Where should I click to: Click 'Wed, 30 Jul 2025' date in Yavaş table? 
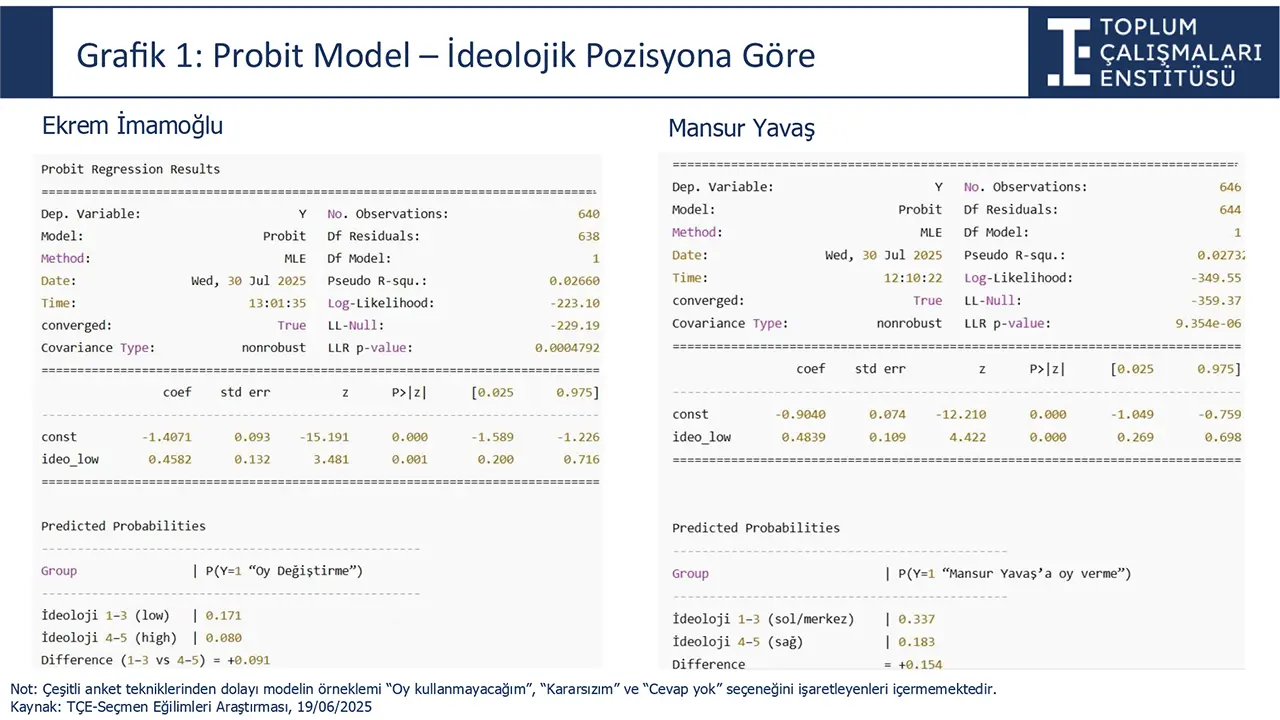click(884, 255)
